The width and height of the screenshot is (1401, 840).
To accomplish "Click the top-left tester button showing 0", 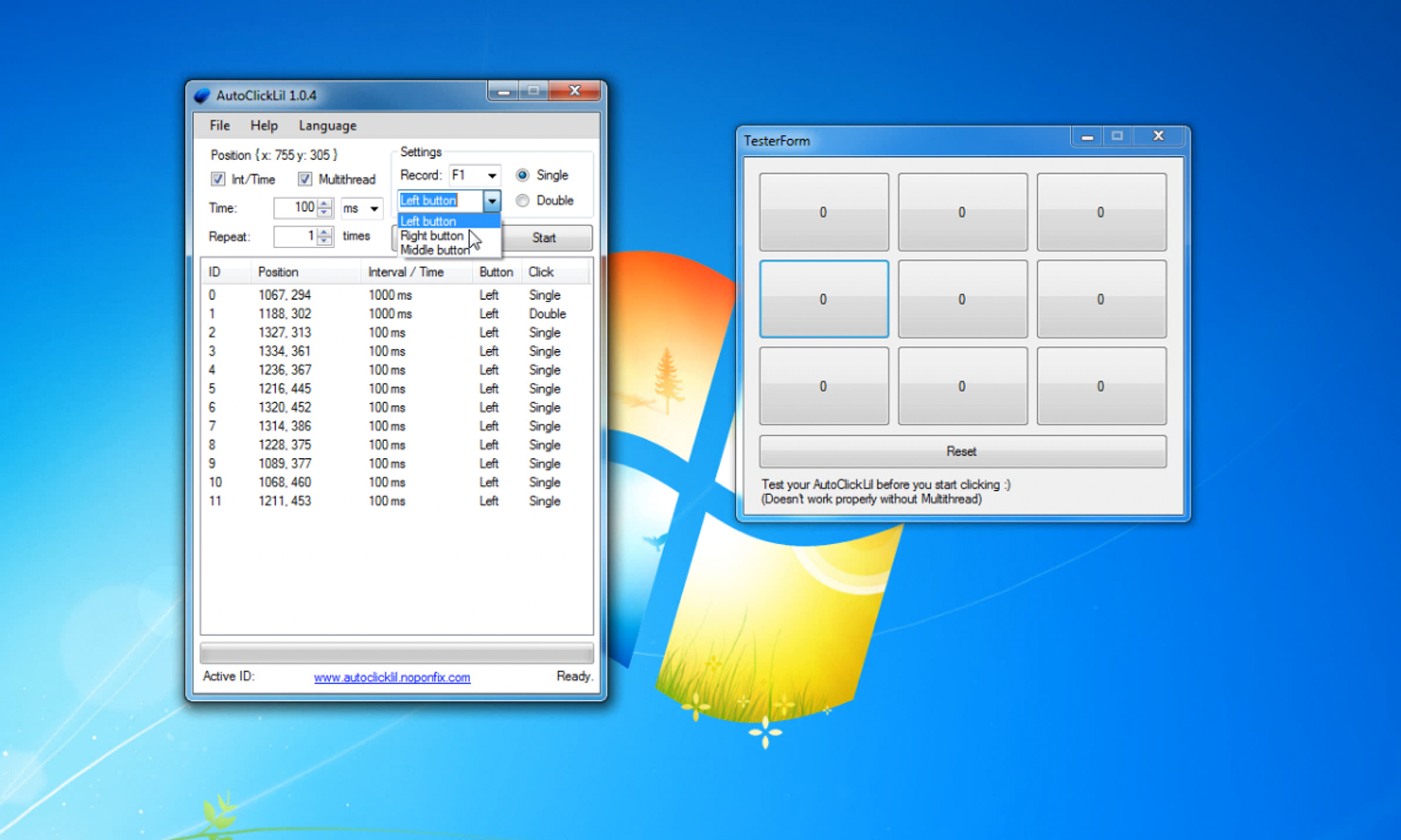I will click(x=823, y=212).
